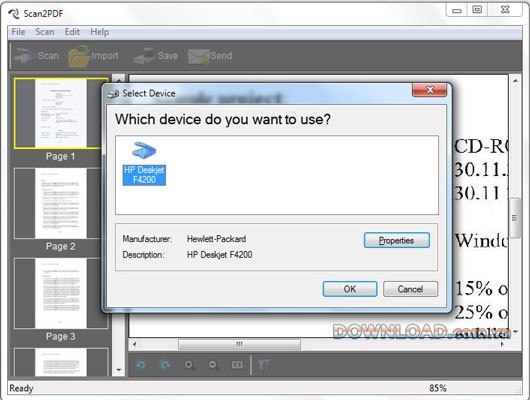Click the fit page icon
This screenshot has width=530, height=400.
237,365
